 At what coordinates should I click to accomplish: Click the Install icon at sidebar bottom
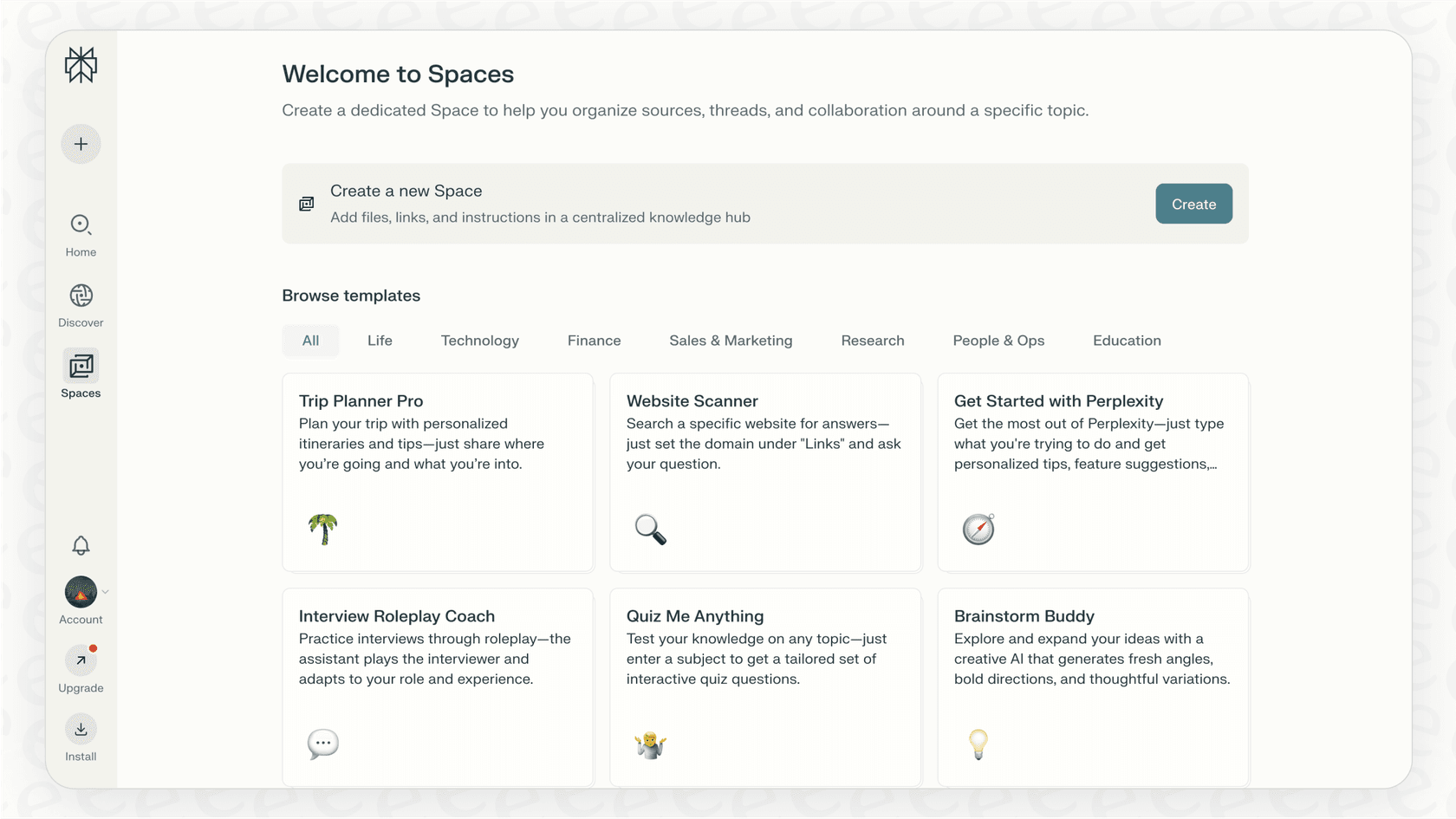[x=81, y=729]
